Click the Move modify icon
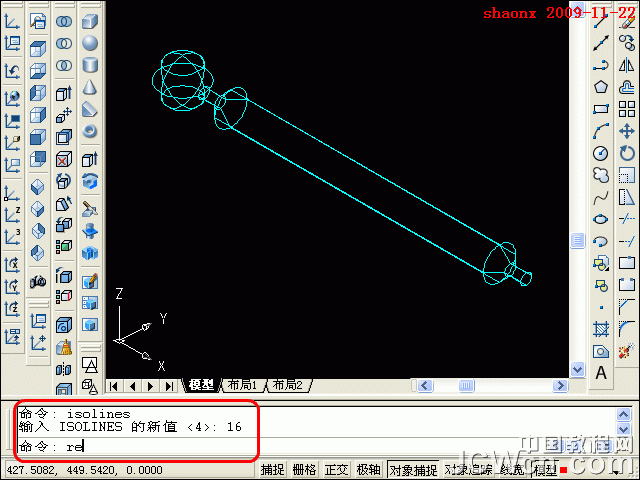Screen dimensions: 640x480 click(627, 131)
